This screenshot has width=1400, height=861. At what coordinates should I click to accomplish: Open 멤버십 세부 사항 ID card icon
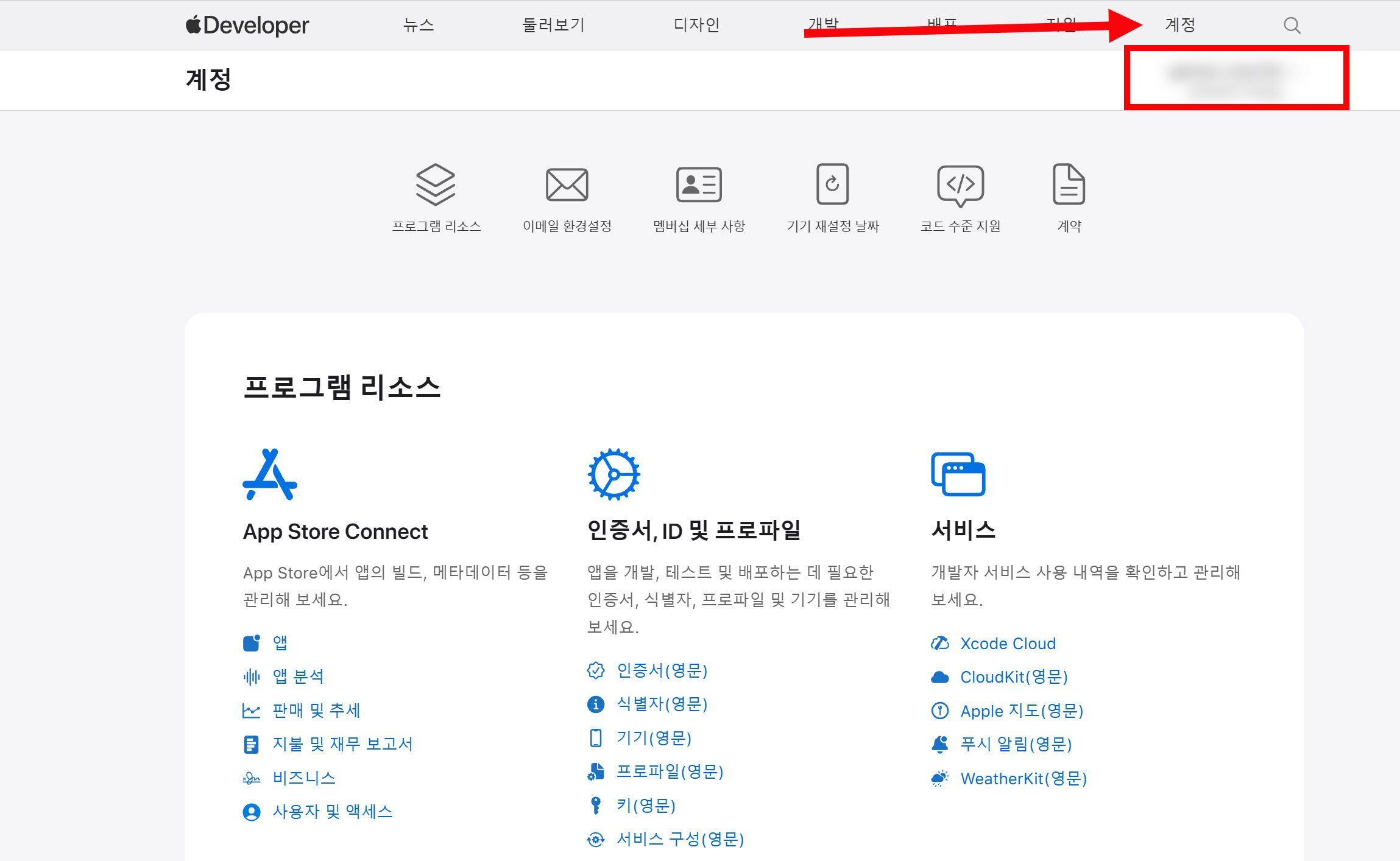point(699,184)
